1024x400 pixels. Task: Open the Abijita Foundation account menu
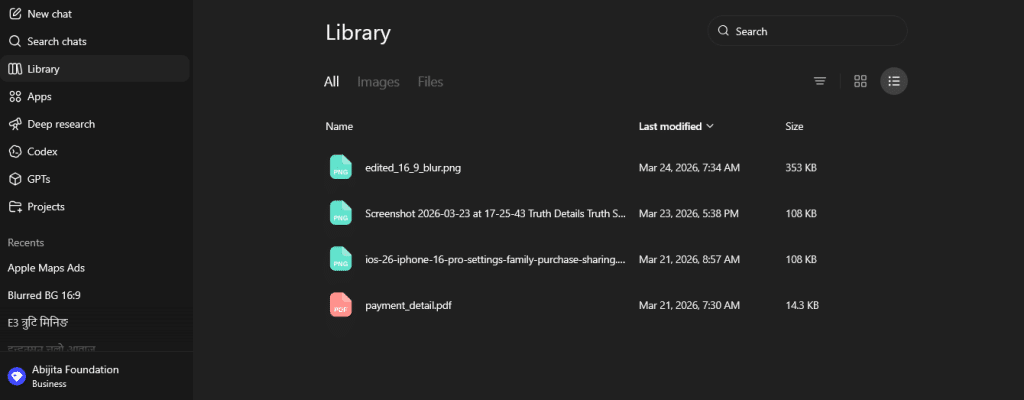75,376
